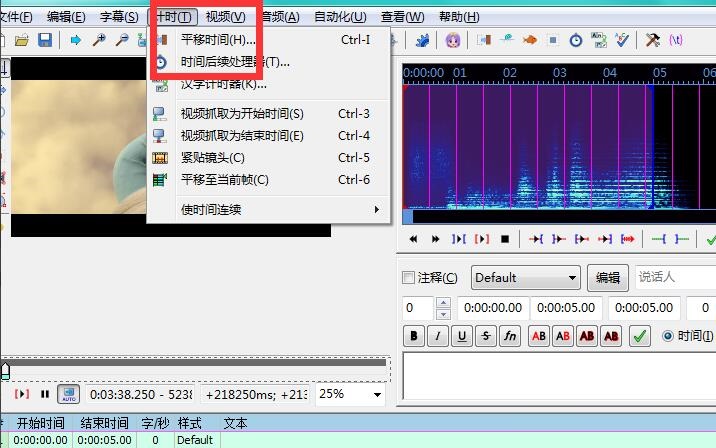
Task: Toggle strikethrough formatting button
Action: click(x=486, y=336)
